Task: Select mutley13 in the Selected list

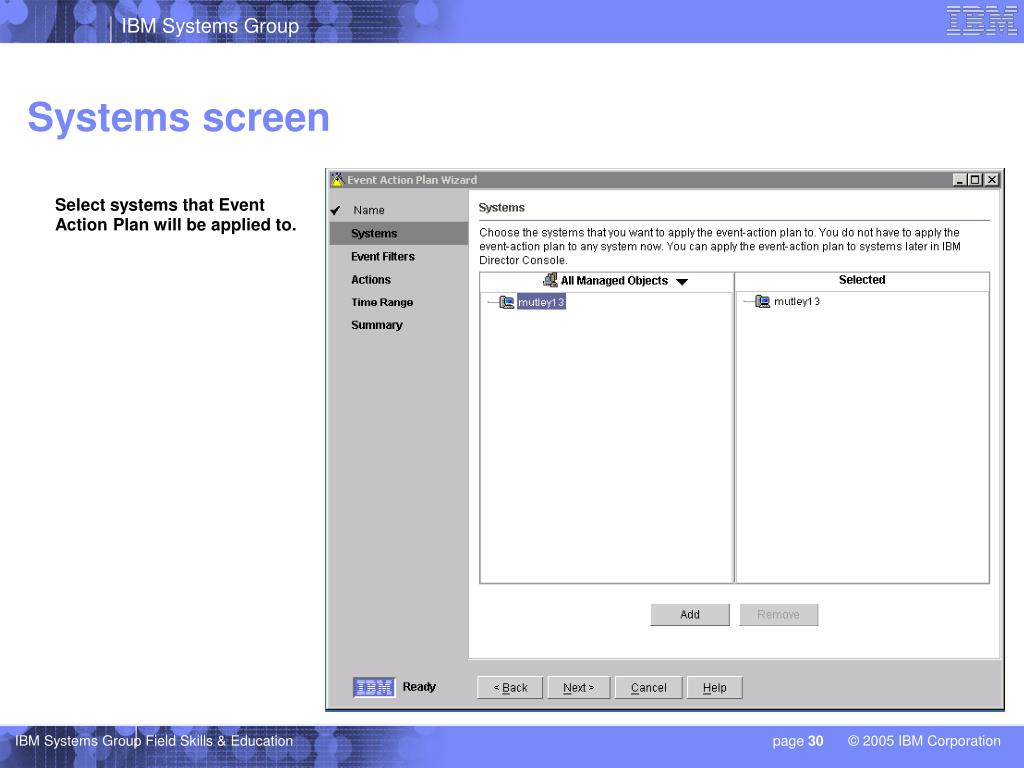Action: [x=797, y=301]
